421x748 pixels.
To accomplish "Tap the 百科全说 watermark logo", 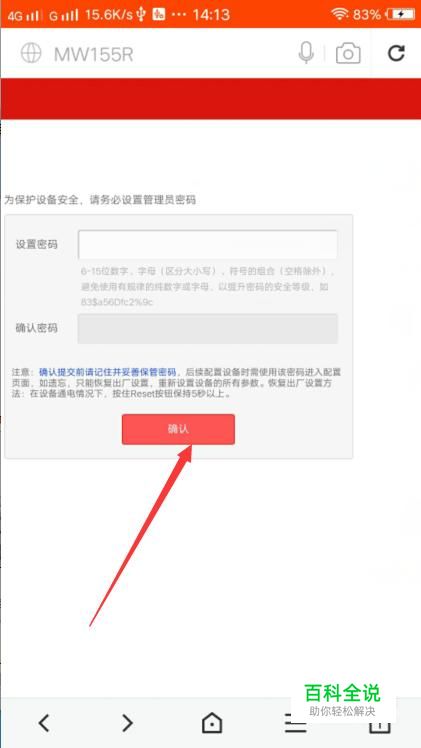I will pos(343,693).
